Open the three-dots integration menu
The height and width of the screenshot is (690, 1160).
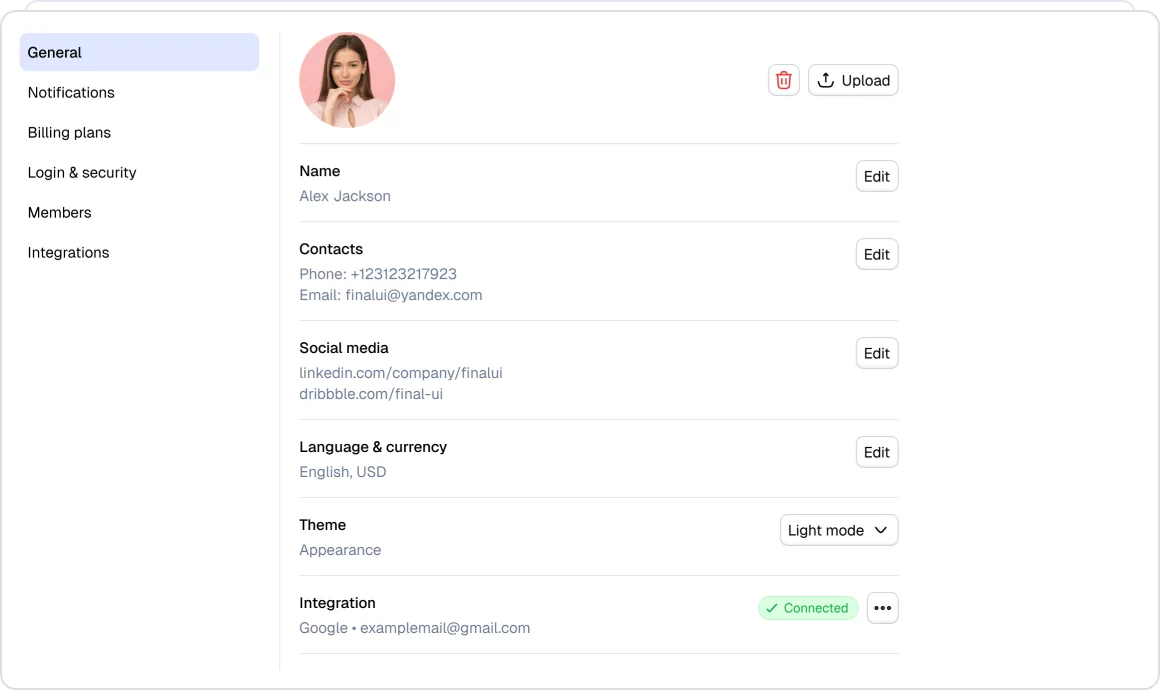(x=883, y=608)
